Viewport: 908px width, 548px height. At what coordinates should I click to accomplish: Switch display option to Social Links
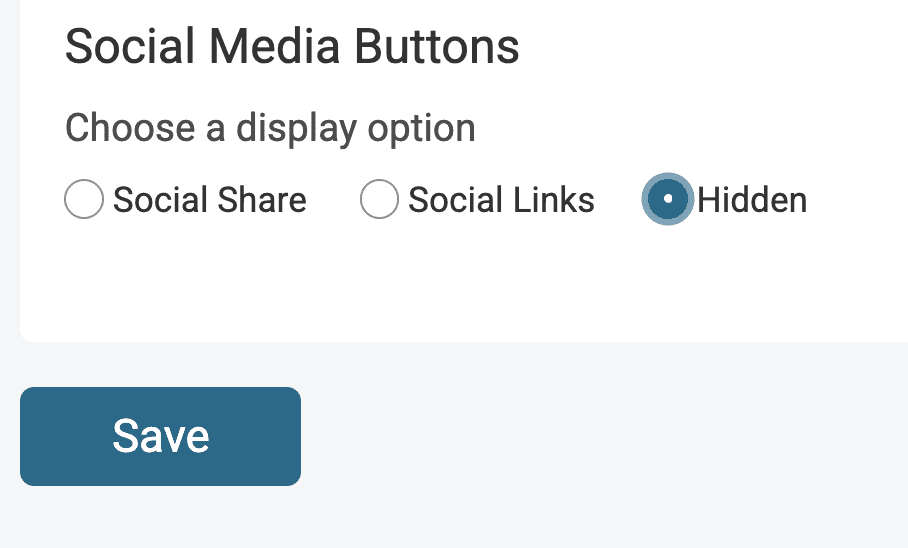379,199
